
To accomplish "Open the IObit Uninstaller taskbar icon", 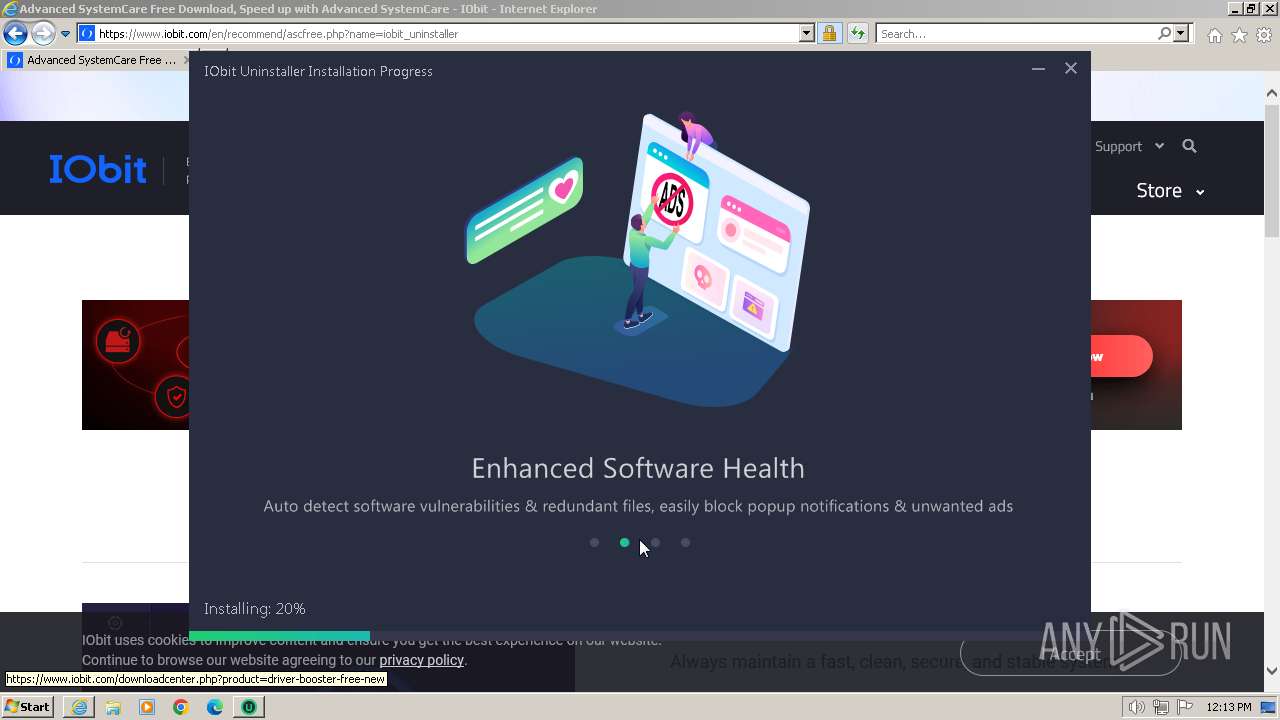I will (x=248, y=707).
